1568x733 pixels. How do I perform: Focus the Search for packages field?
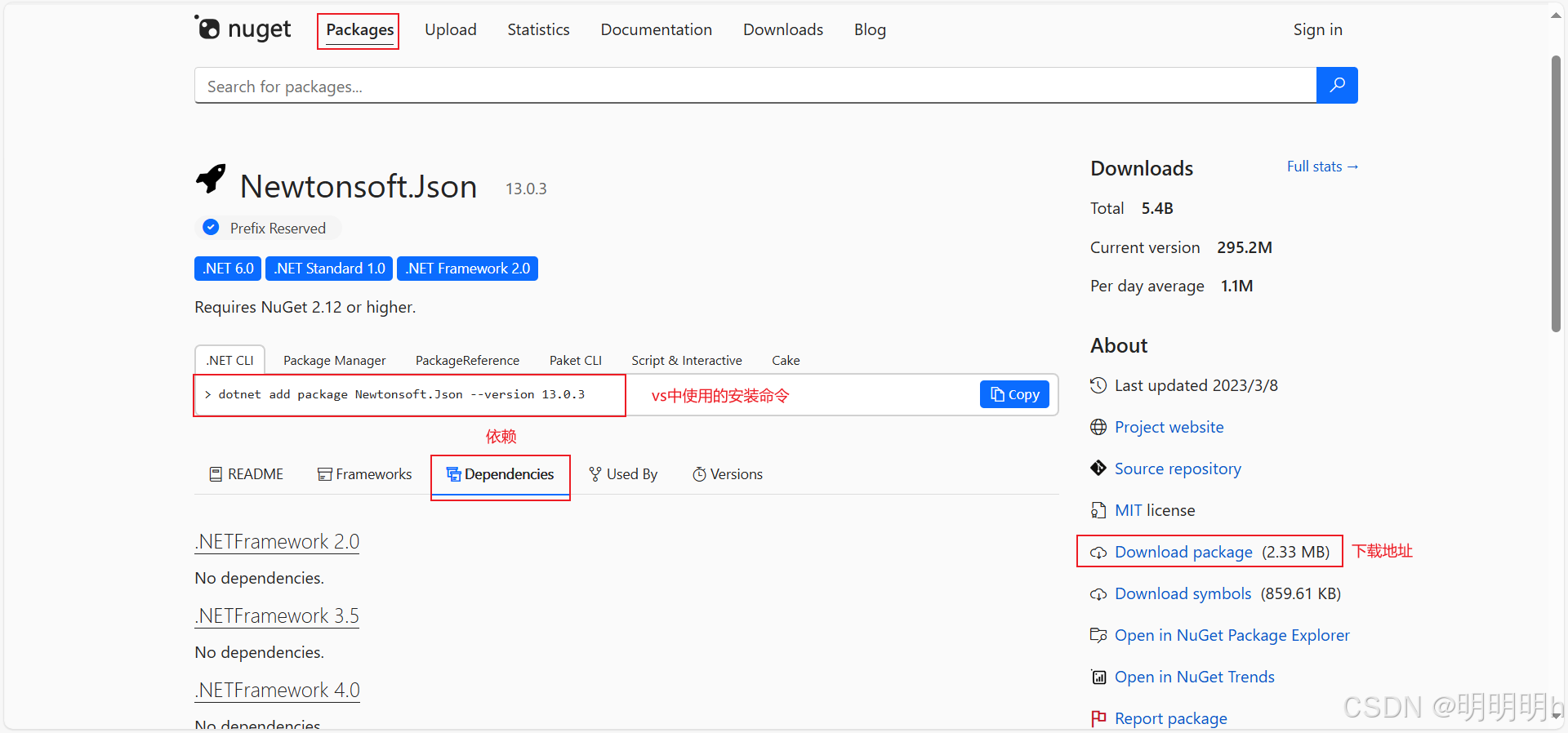[x=755, y=86]
